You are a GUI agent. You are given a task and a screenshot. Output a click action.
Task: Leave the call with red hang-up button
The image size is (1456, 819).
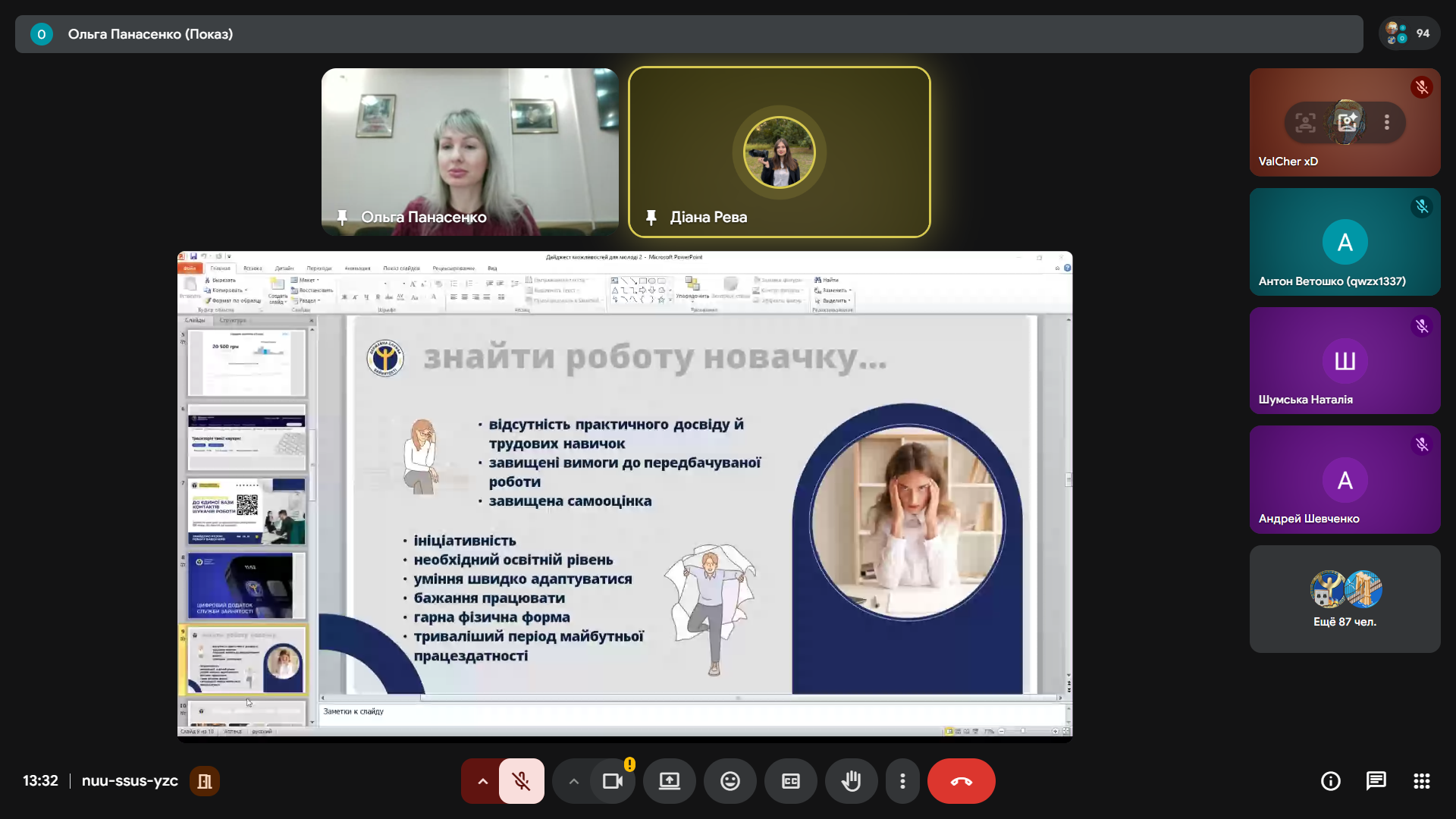click(x=961, y=781)
